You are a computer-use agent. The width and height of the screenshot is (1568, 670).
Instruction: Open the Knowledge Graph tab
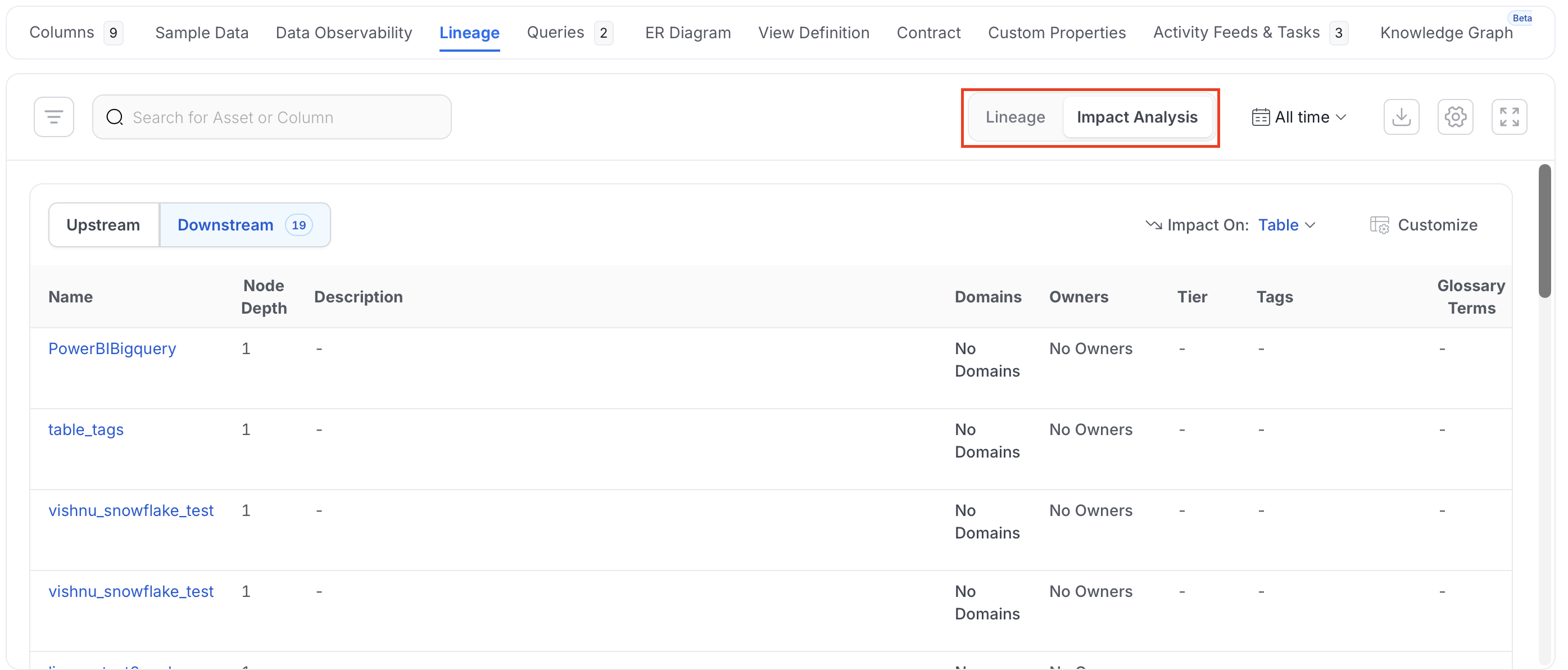tap(1446, 33)
